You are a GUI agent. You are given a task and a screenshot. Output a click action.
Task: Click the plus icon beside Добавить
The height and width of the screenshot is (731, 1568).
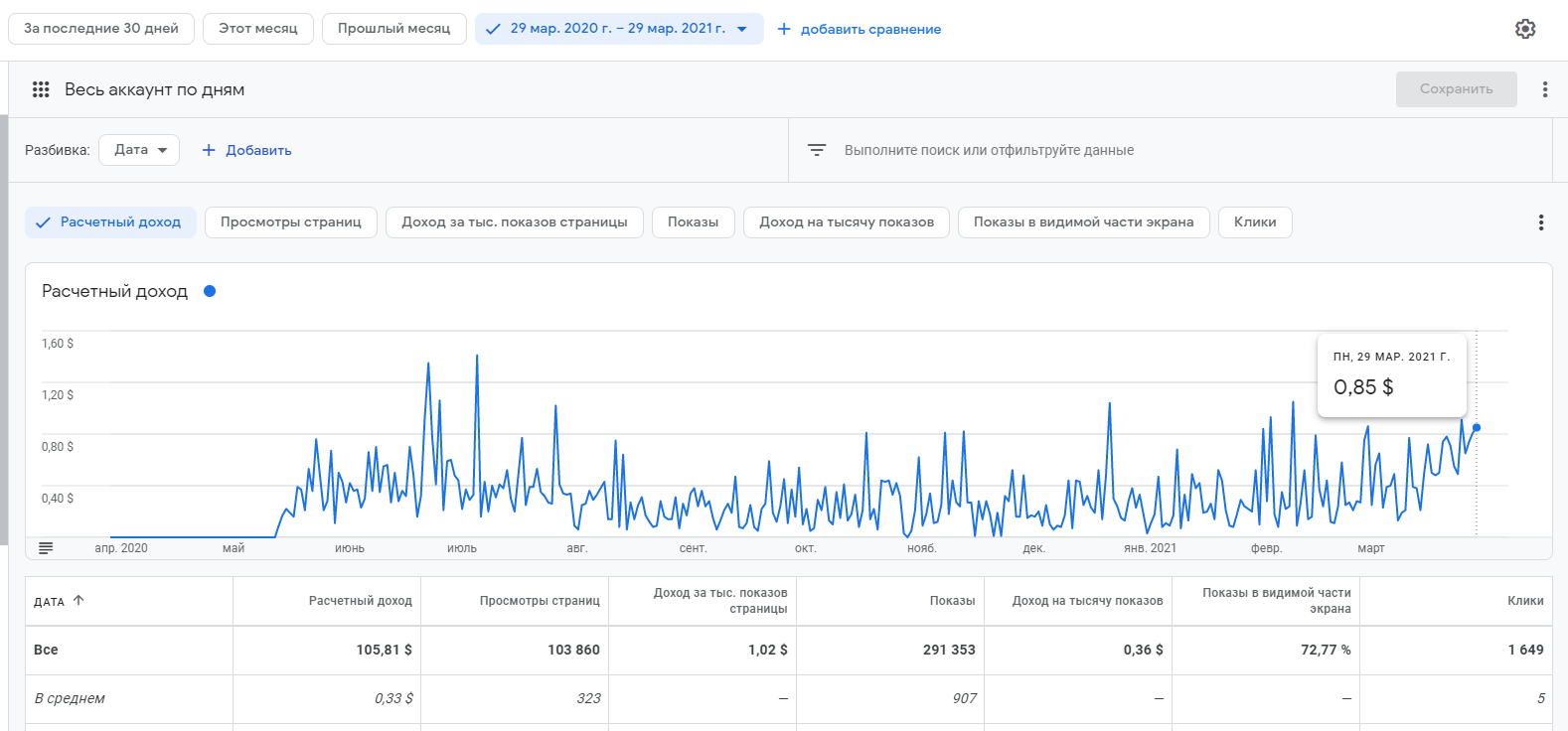click(x=209, y=150)
